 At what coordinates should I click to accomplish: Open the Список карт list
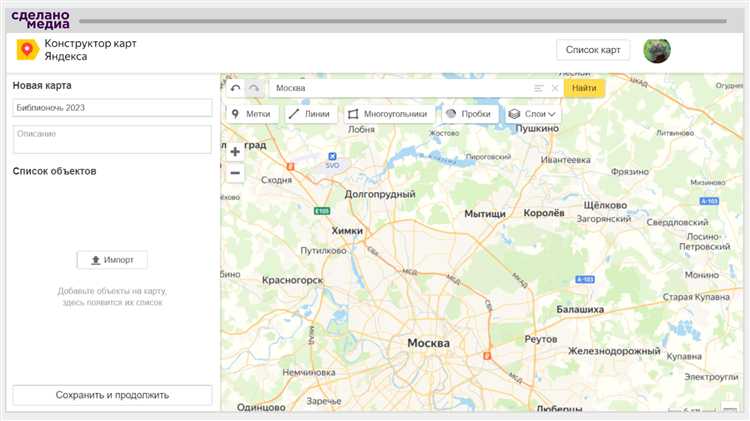click(x=593, y=50)
